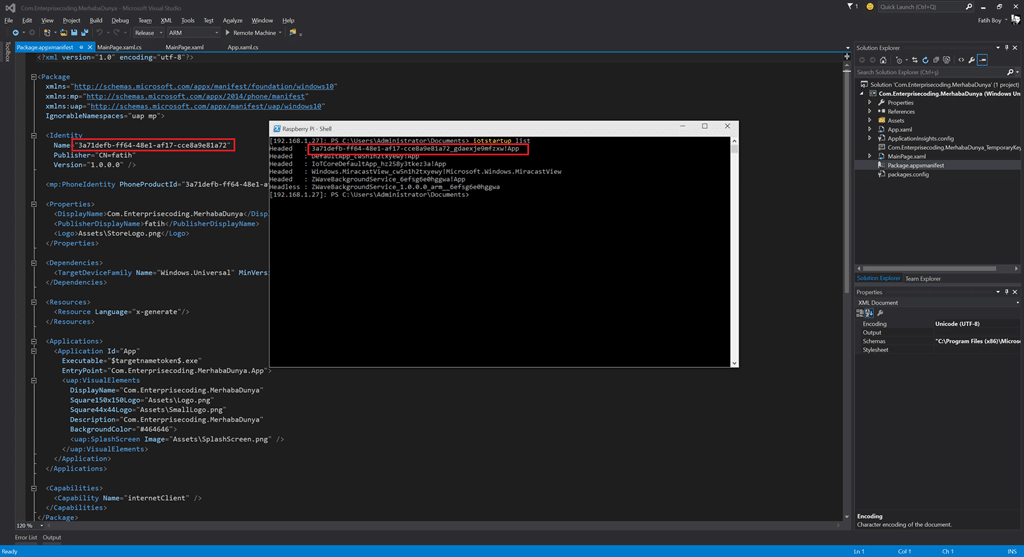This screenshot has width=1024, height=557.
Task: Click the Alphabetical sort icon in Properties panel
Action: pos(869,313)
